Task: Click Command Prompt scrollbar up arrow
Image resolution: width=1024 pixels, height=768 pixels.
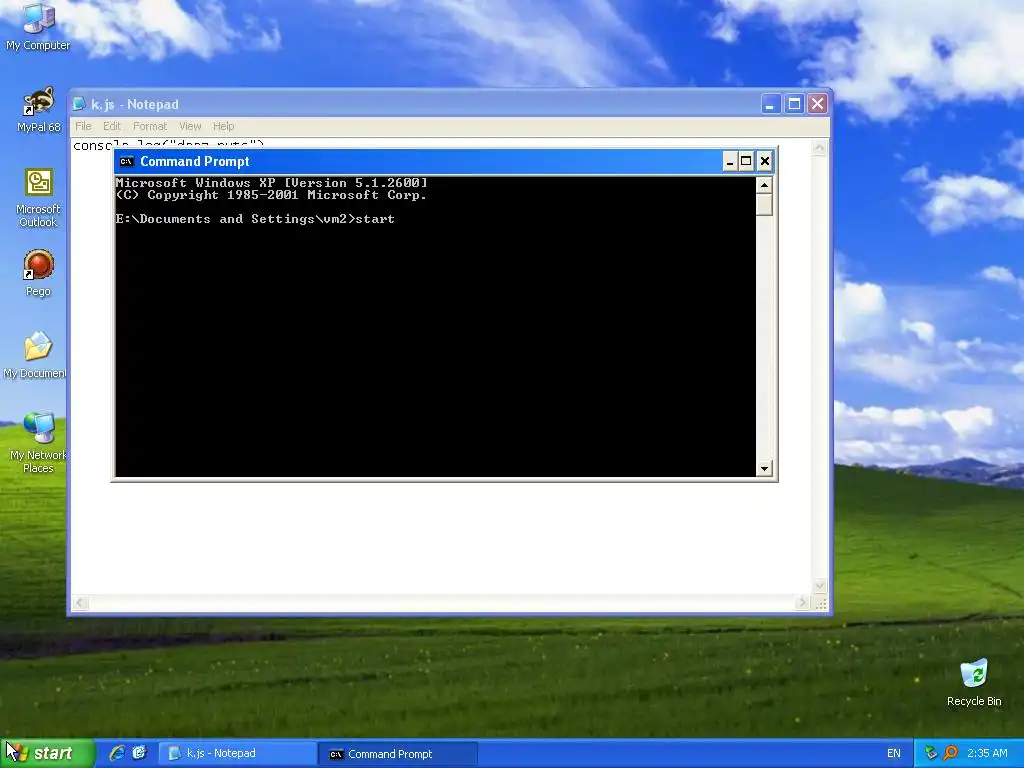Action: tap(764, 185)
